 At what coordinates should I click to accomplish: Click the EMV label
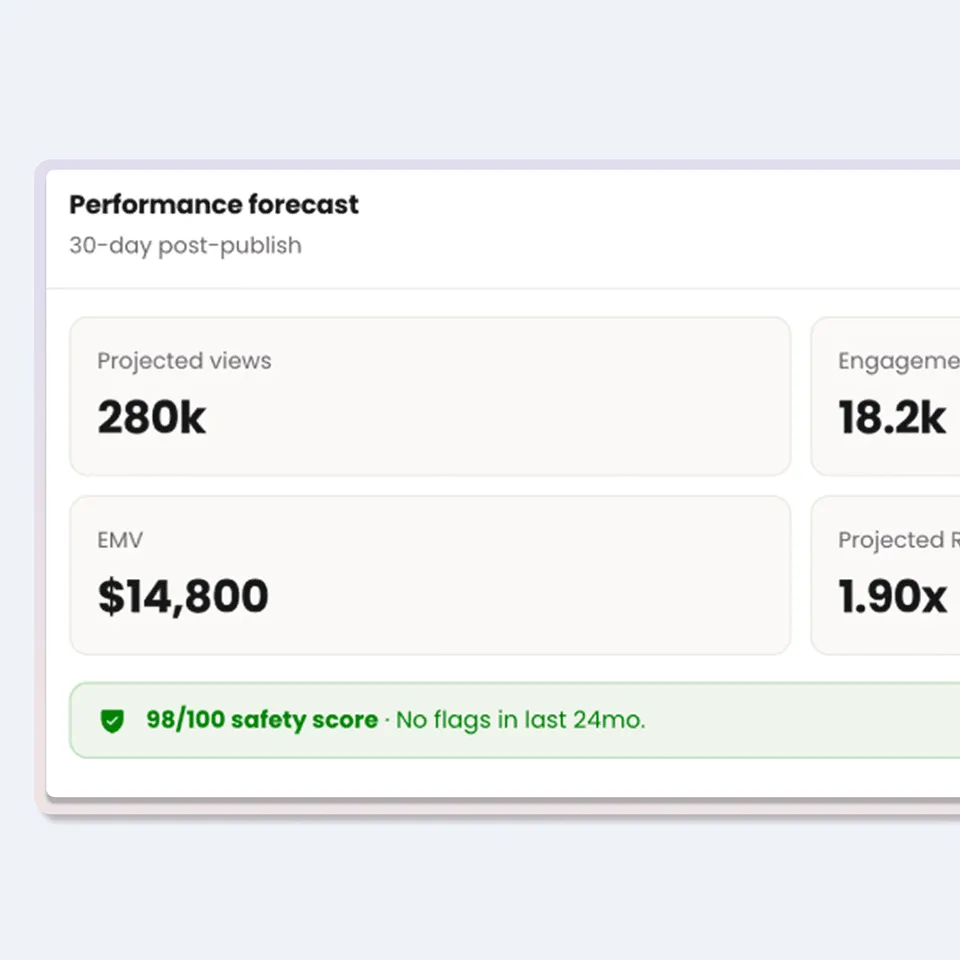pos(120,540)
